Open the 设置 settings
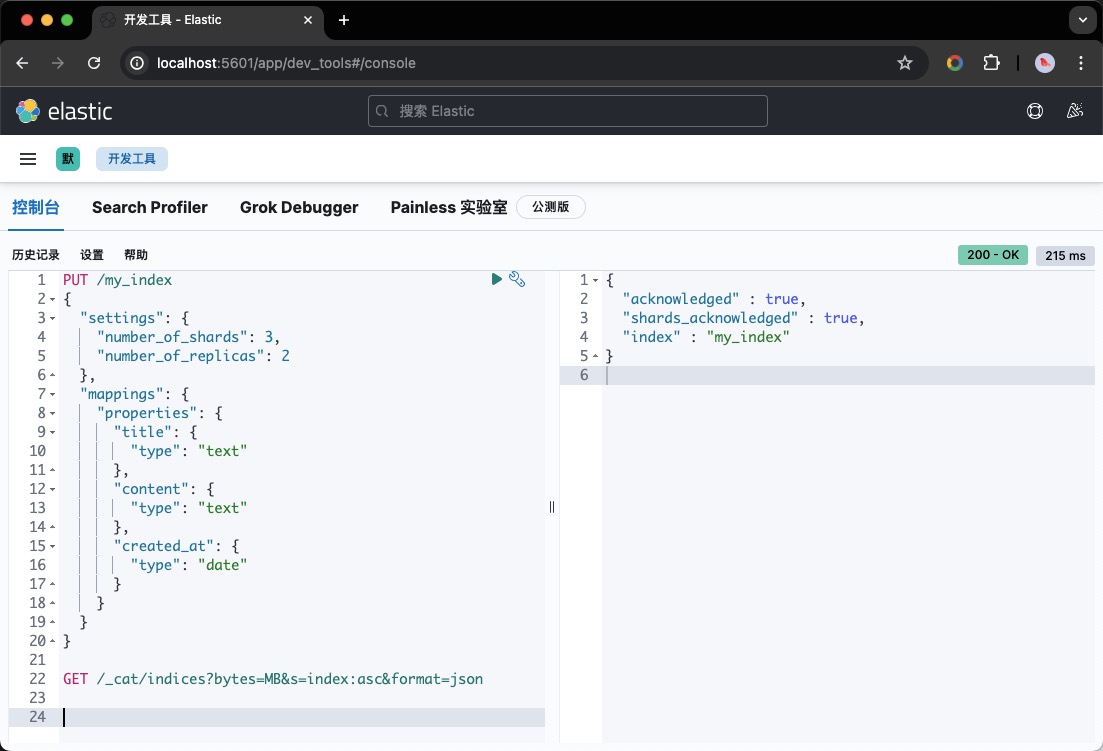 [92, 255]
